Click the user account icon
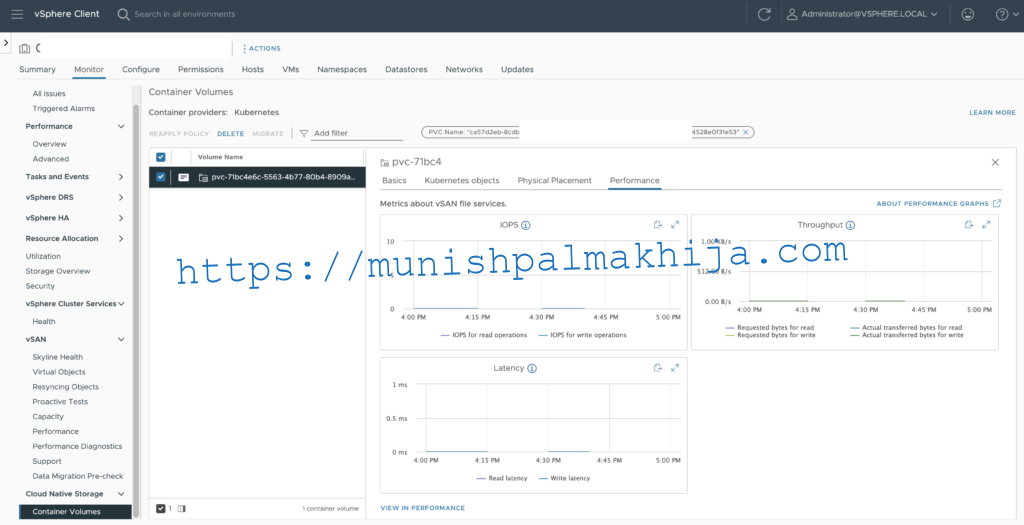The width and height of the screenshot is (1024, 525). (x=792, y=14)
